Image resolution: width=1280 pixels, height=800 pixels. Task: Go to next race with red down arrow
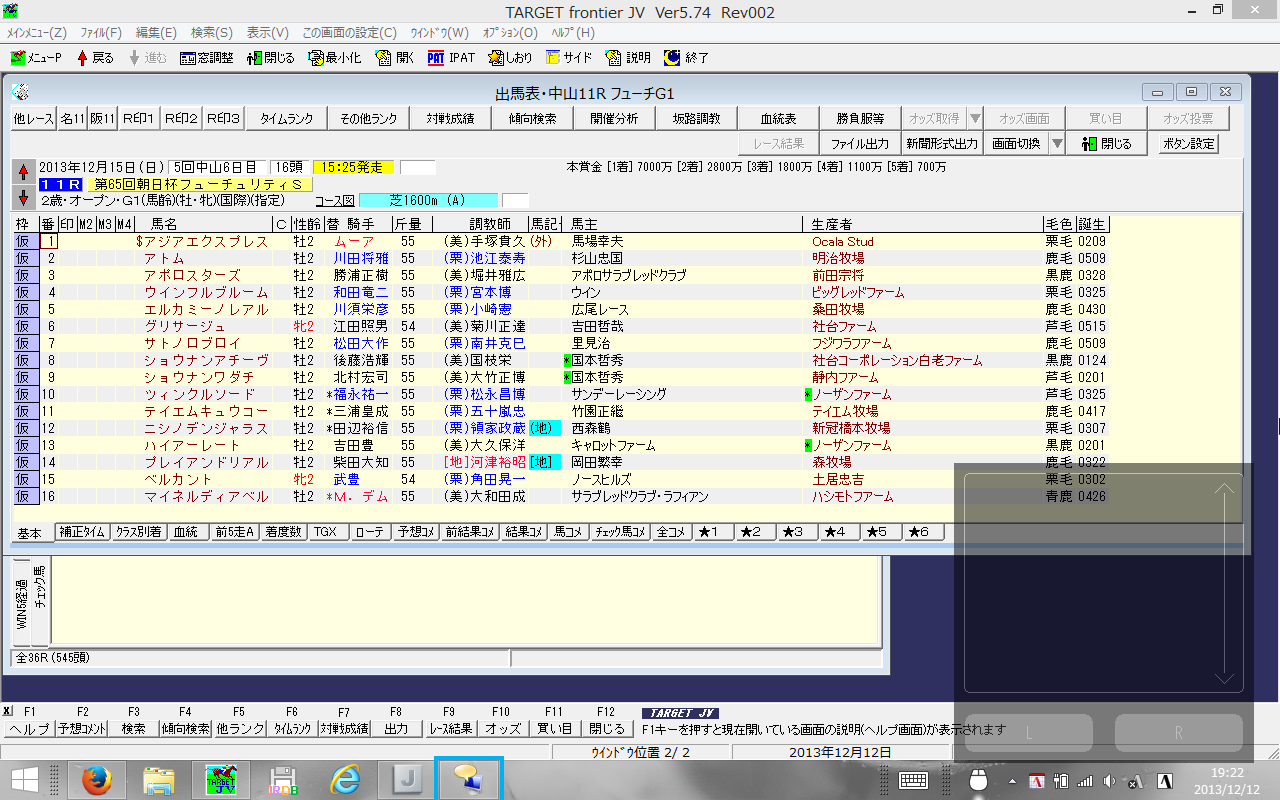24,196
